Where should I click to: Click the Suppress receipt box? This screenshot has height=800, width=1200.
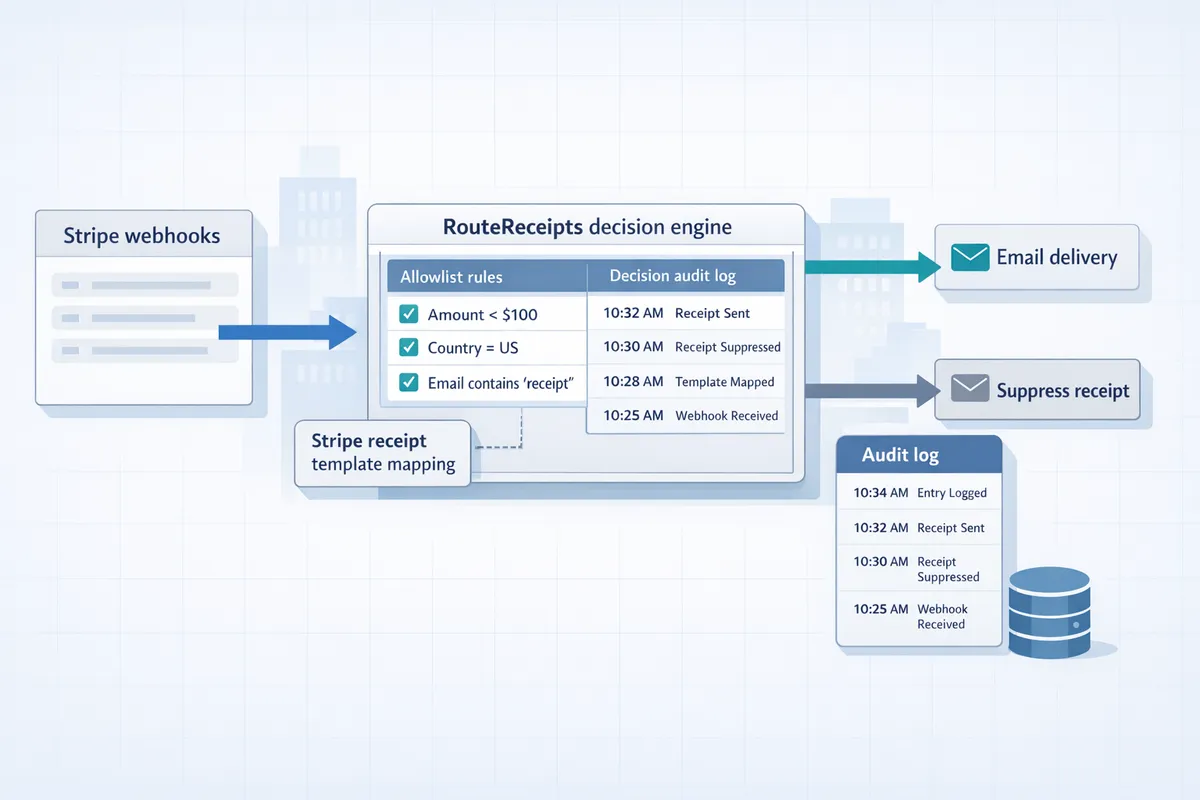tap(1036, 390)
